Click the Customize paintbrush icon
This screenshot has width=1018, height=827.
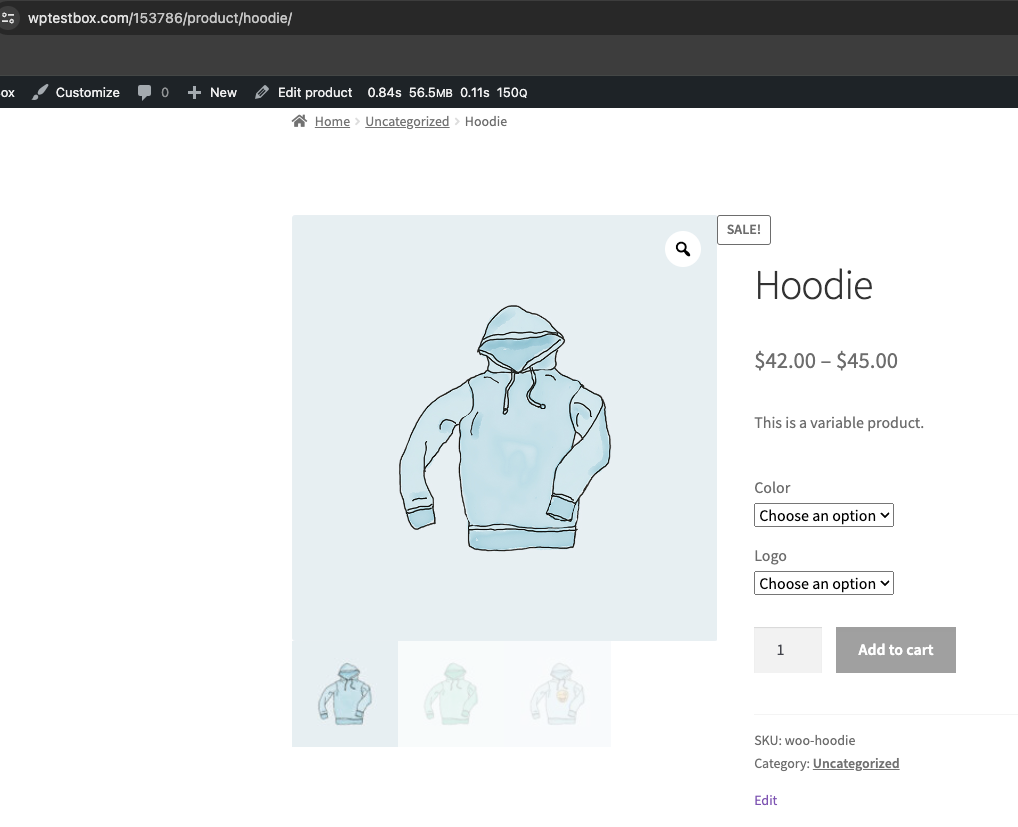click(40, 92)
